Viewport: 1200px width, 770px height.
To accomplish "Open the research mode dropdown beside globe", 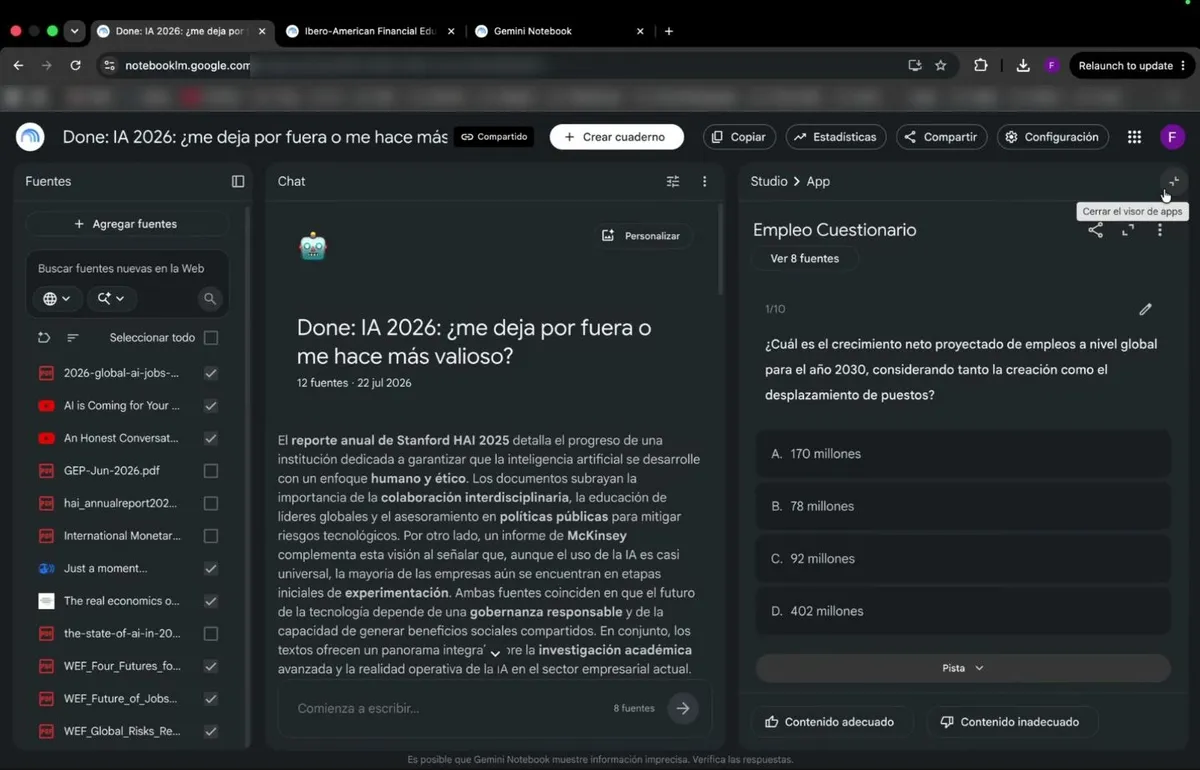I will coord(111,298).
